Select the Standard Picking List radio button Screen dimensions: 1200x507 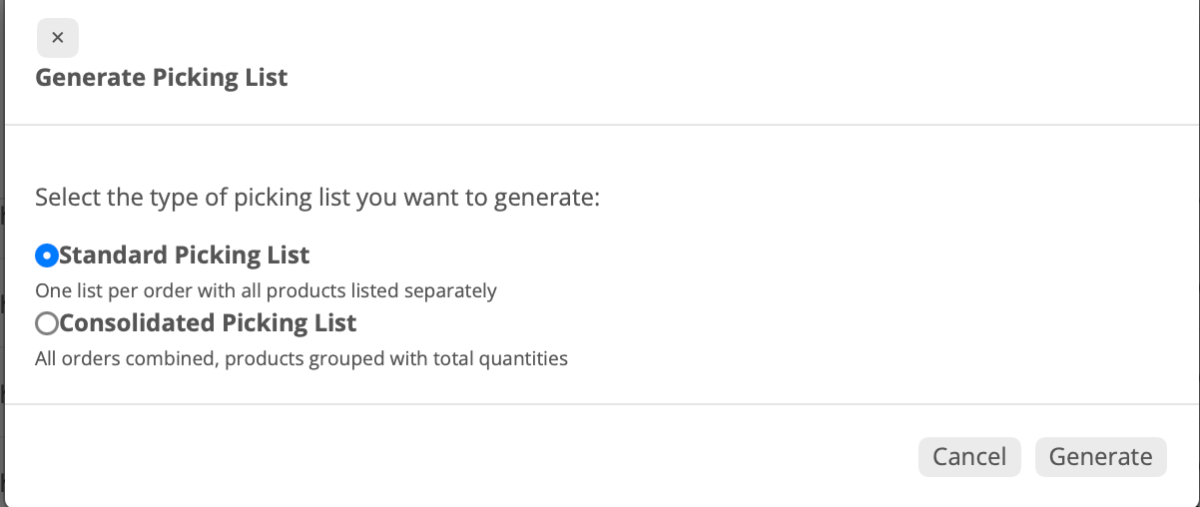46,256
